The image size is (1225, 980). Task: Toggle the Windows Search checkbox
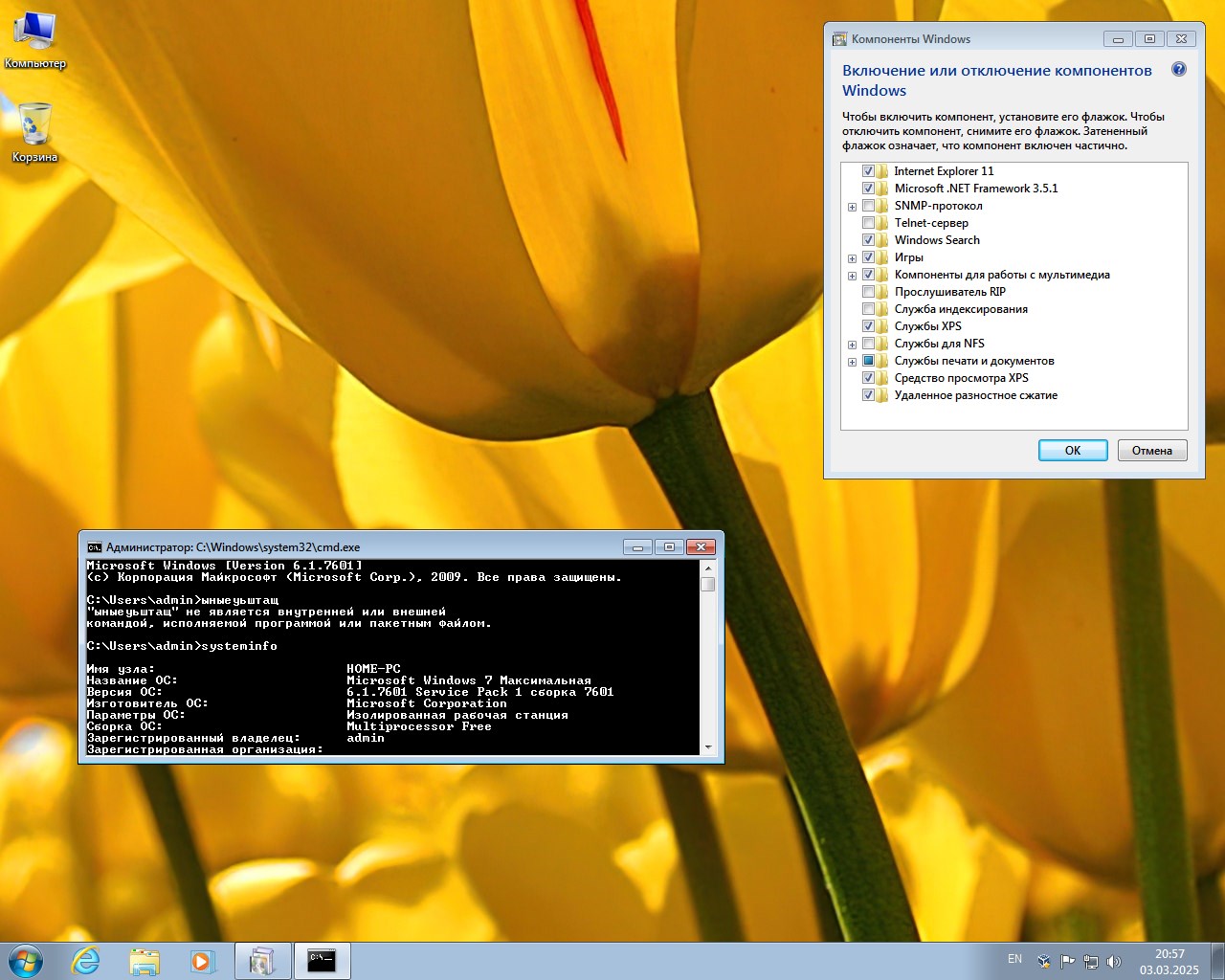[868, 240]
